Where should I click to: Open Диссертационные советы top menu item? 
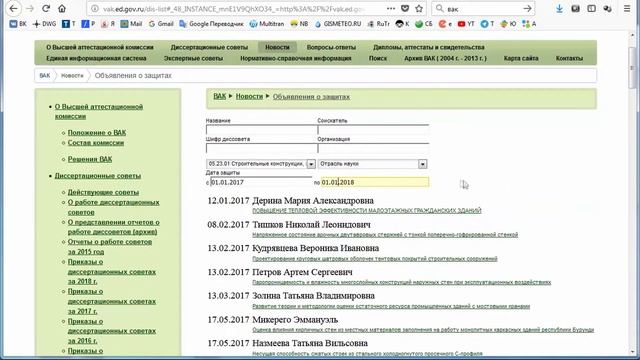point(209,47)
